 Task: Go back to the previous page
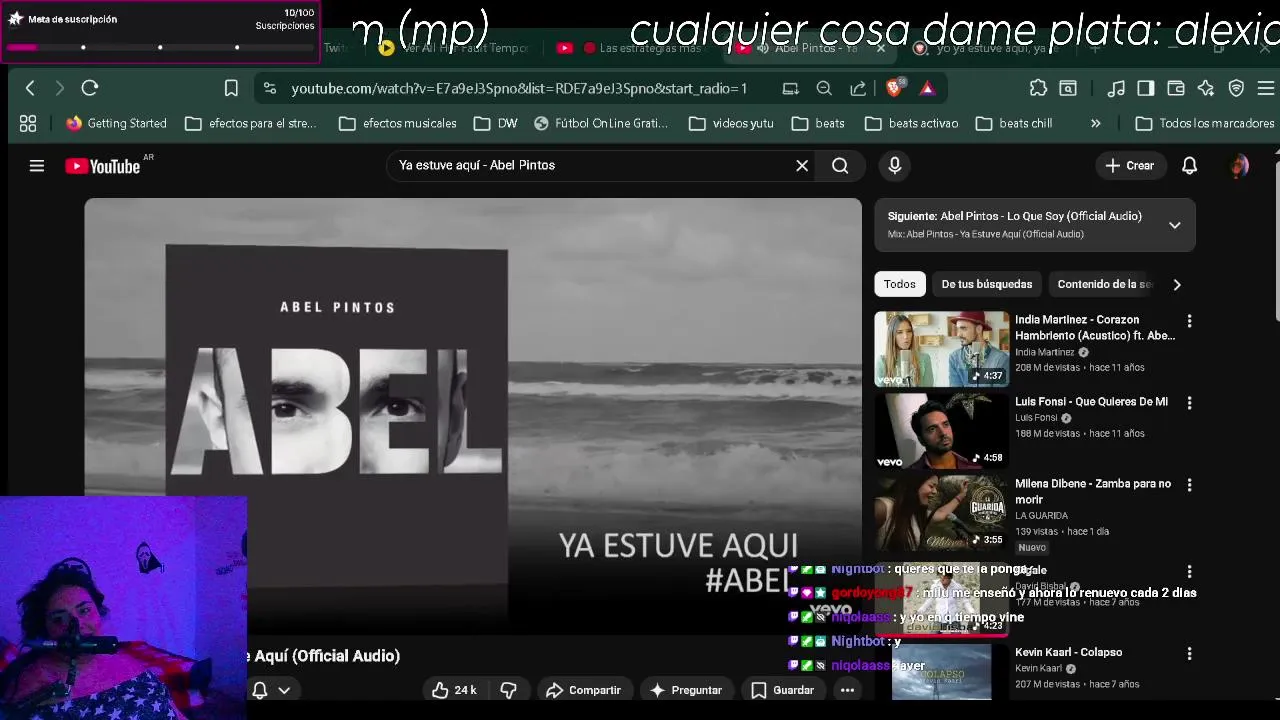coord(30,88)
